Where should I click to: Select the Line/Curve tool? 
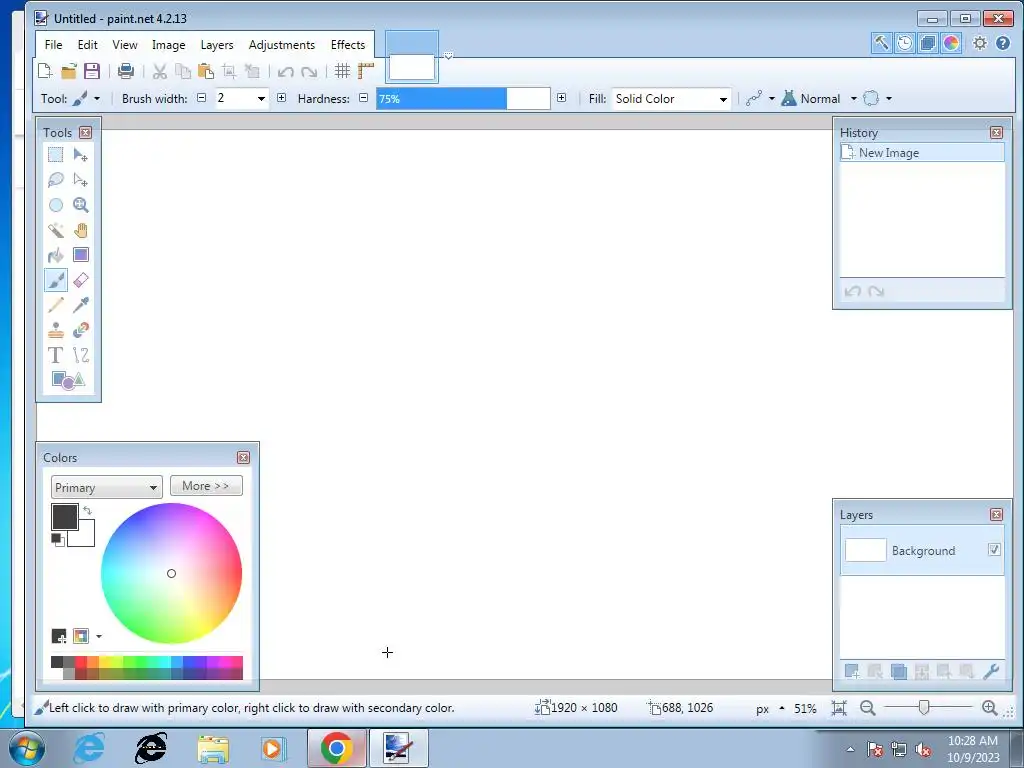point(80,355)
